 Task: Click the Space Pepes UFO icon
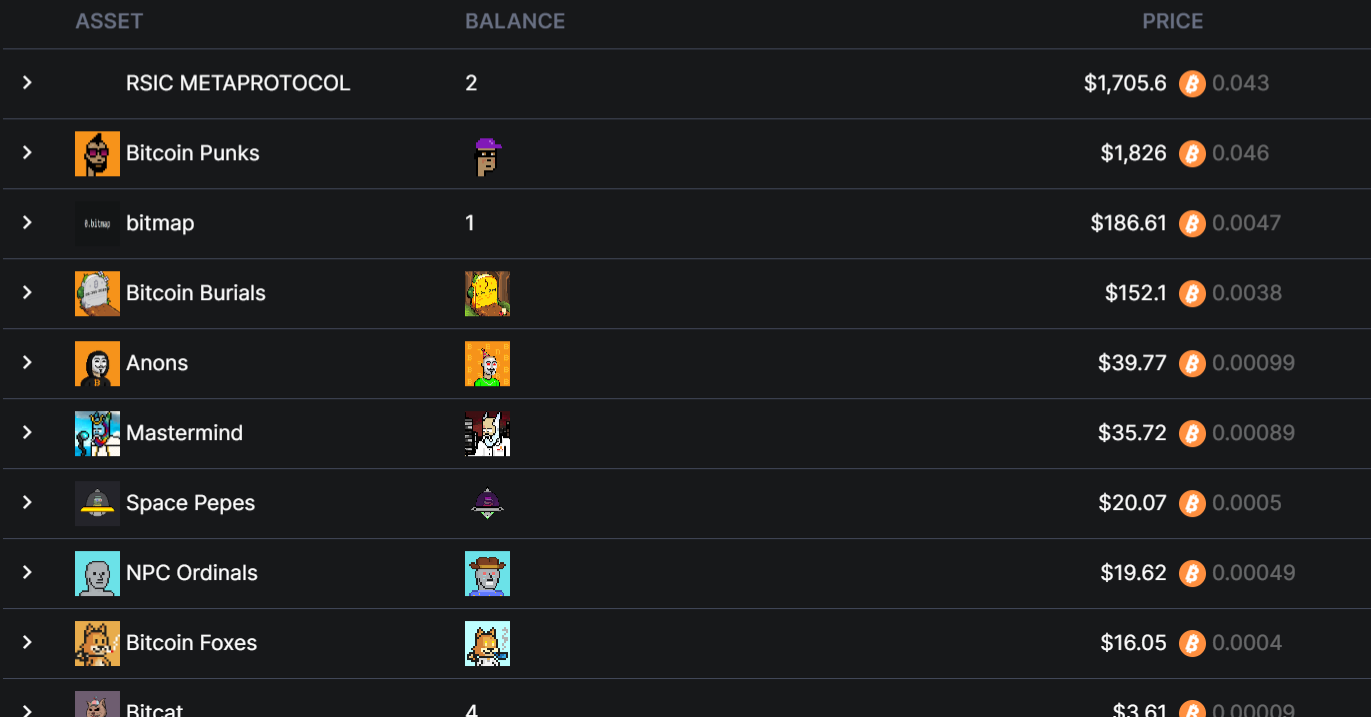coord(97,503)
